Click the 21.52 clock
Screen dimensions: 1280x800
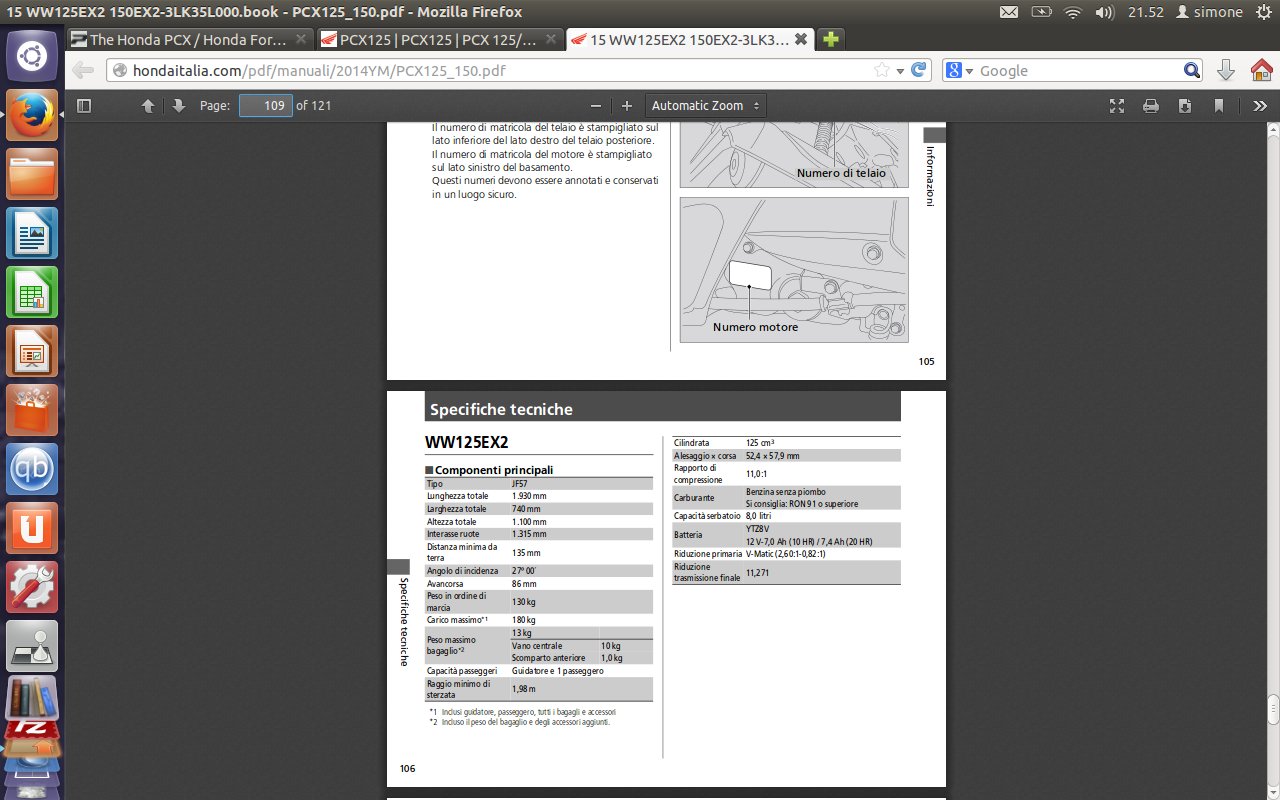coord(1145,12)
